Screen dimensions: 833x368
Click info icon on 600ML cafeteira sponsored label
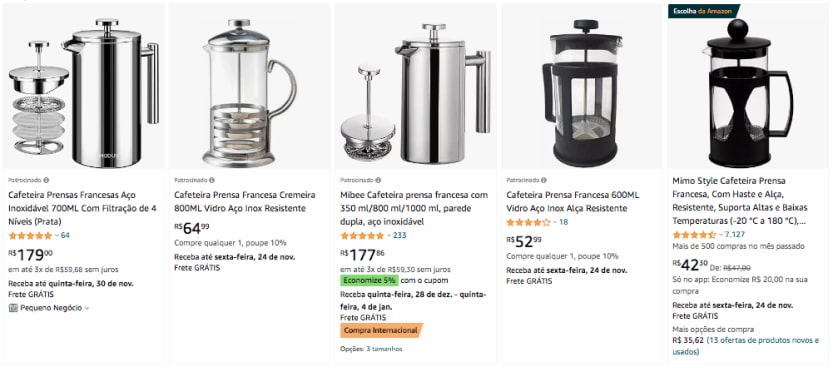(x=544, y=180)
